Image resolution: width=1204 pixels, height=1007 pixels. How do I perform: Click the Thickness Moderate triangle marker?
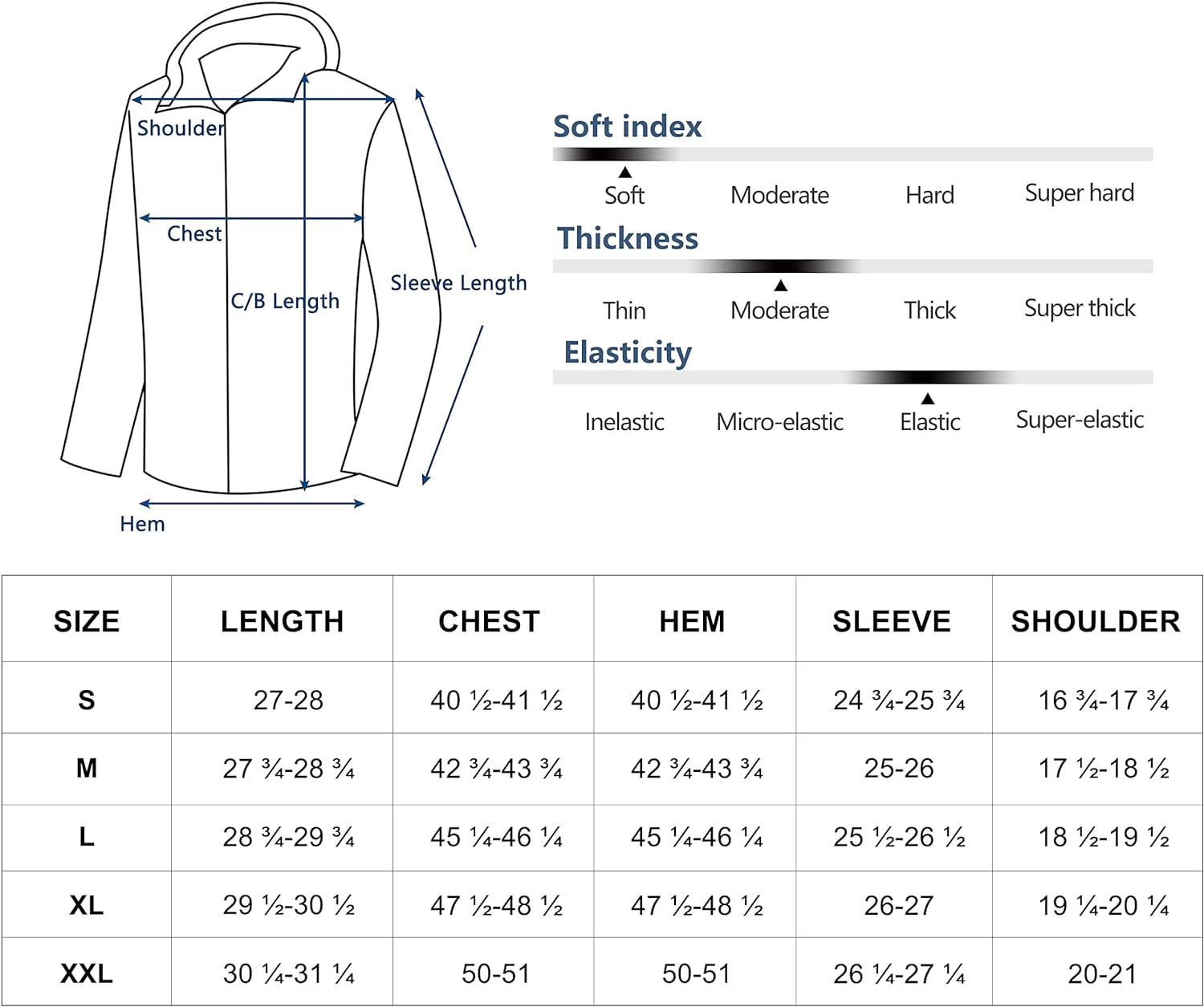coord(780,286)
